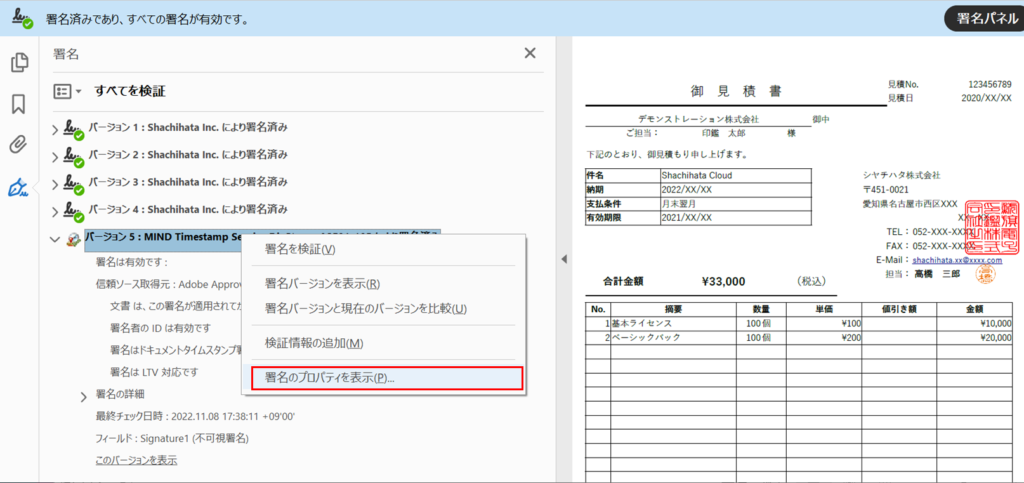The width and height of the screenshot is (1024, 483).
Task: Click 最終チェック日時 : 2022.11.08 line
Action: (195, 416)
